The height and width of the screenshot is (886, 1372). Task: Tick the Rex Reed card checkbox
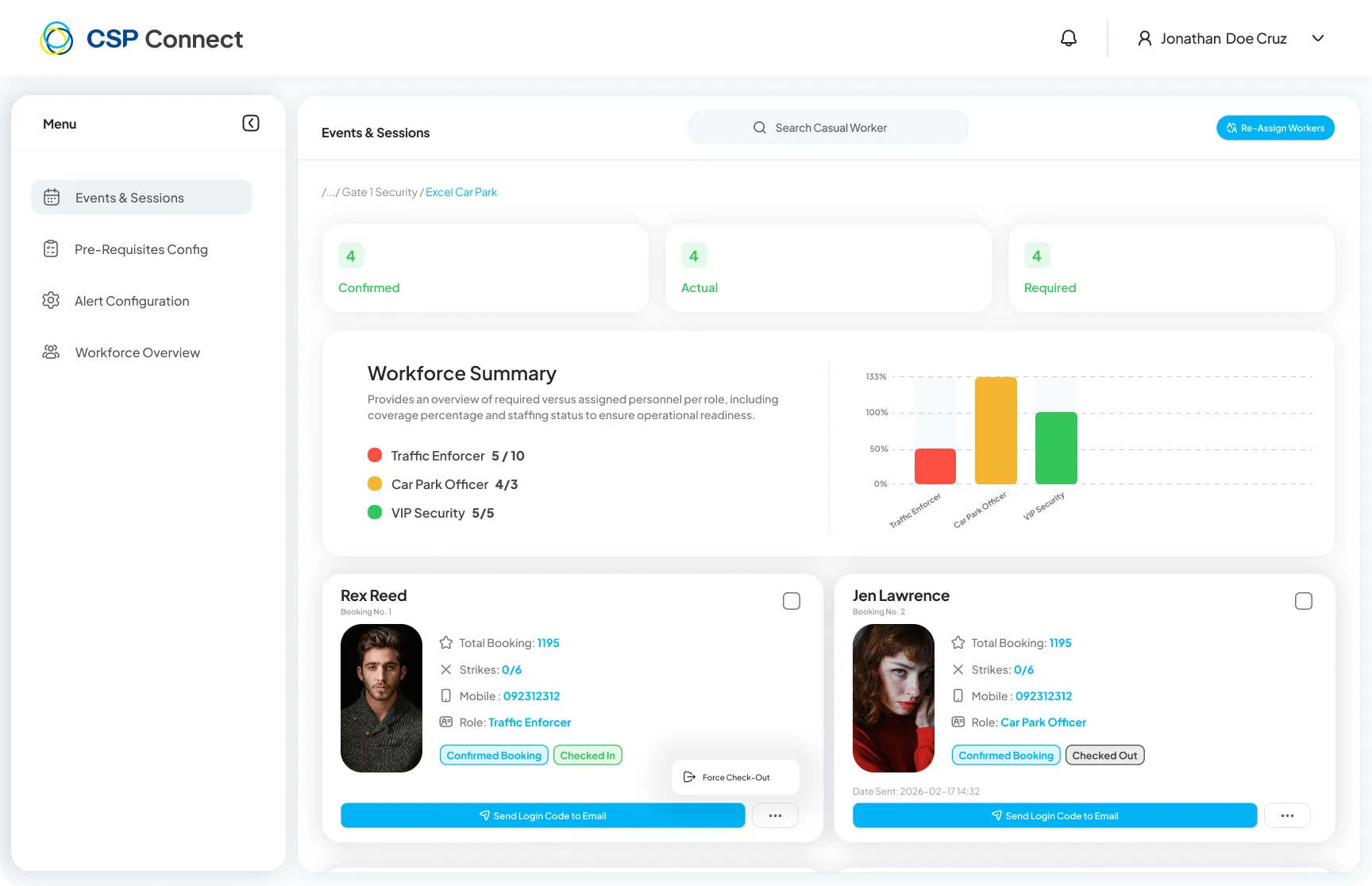pyautogui.click(x=792, y=601)
